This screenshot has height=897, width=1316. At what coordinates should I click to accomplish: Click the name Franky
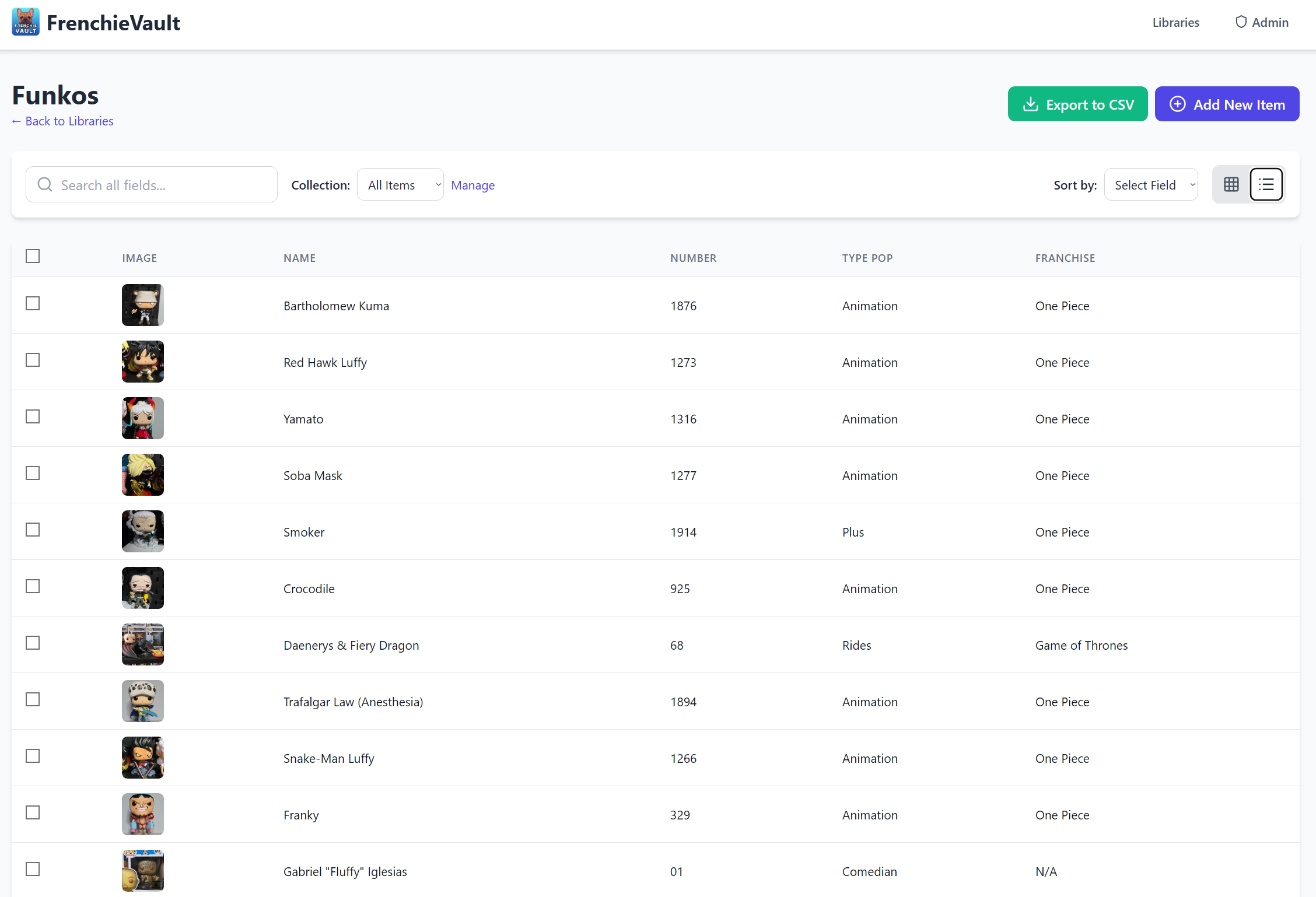coord(301,815)
